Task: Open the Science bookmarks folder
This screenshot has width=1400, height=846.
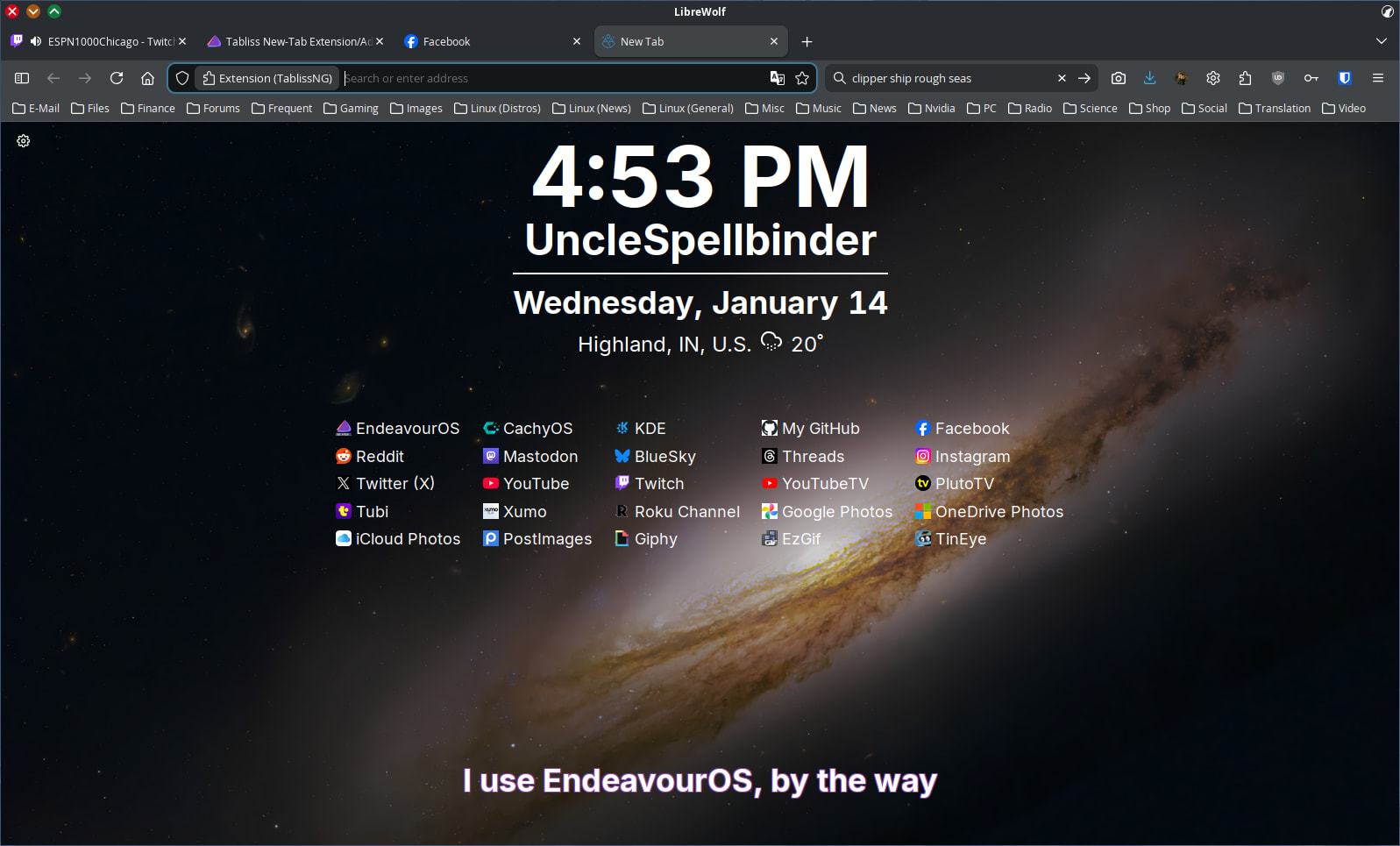Action: pyautogui.click(x=1090, y=108)
